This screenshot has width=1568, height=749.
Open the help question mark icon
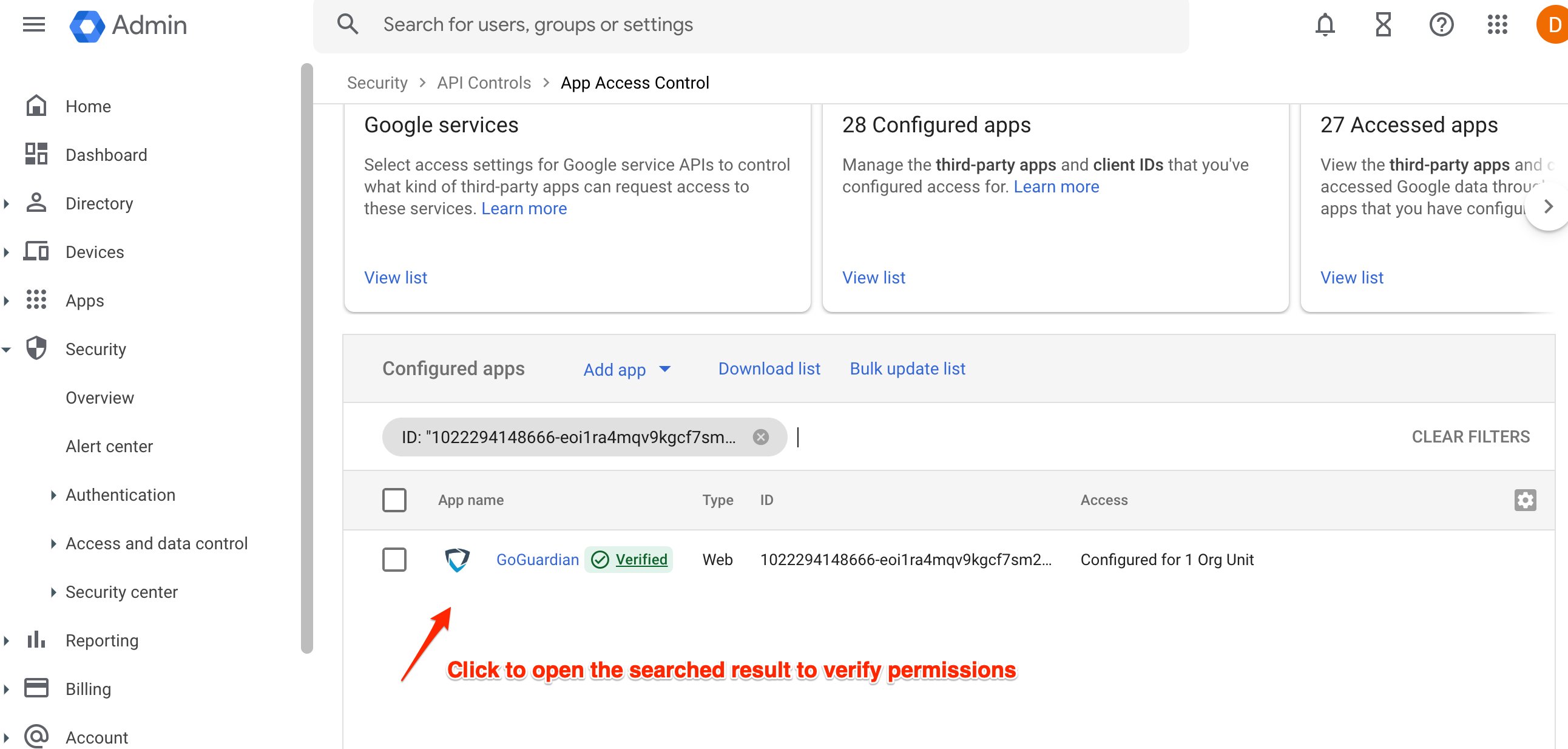[1441, 25]
